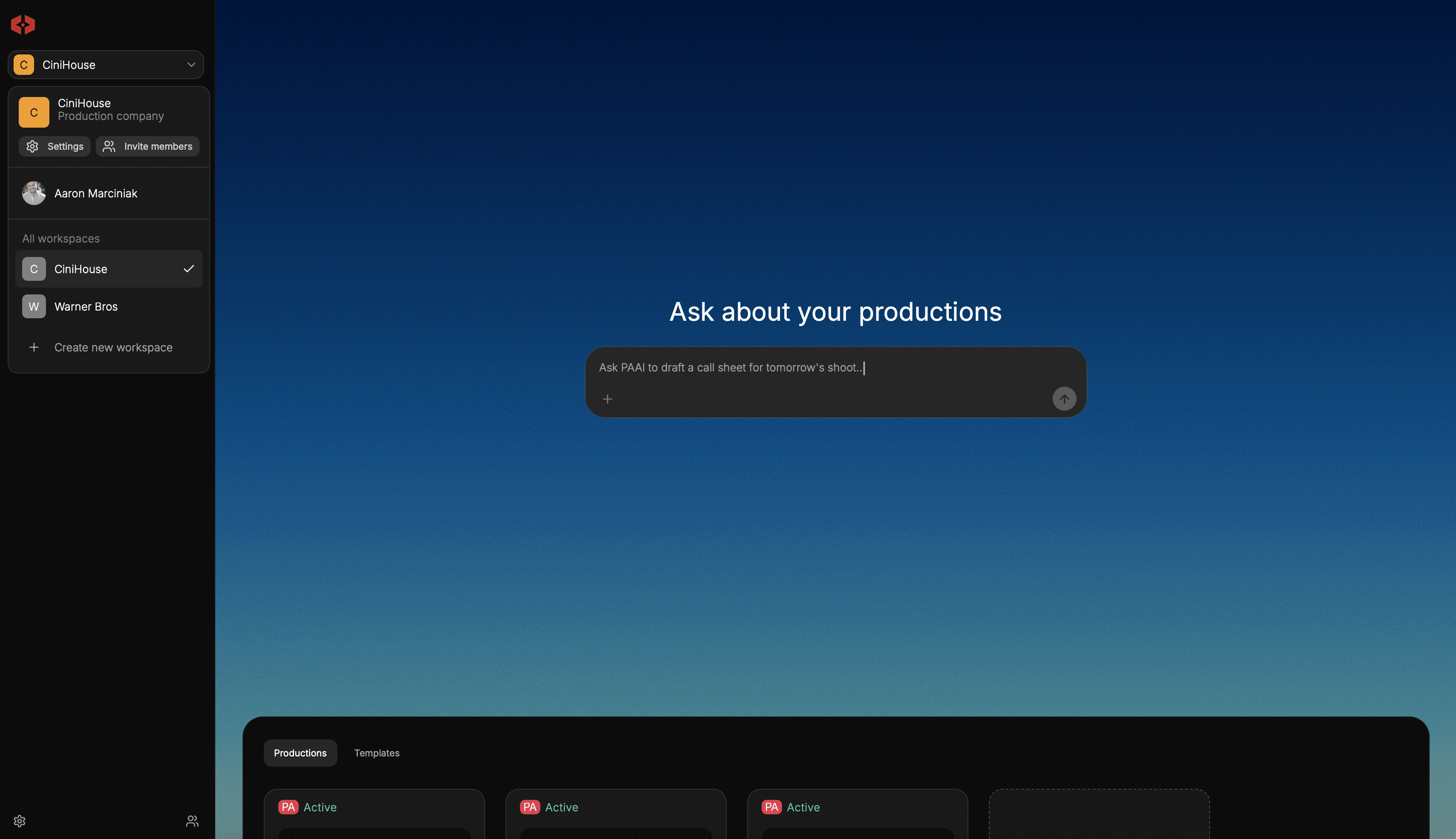1456x839 pixels.
Task: Click the red app logo icon
Action: click(x=23, y=24)
